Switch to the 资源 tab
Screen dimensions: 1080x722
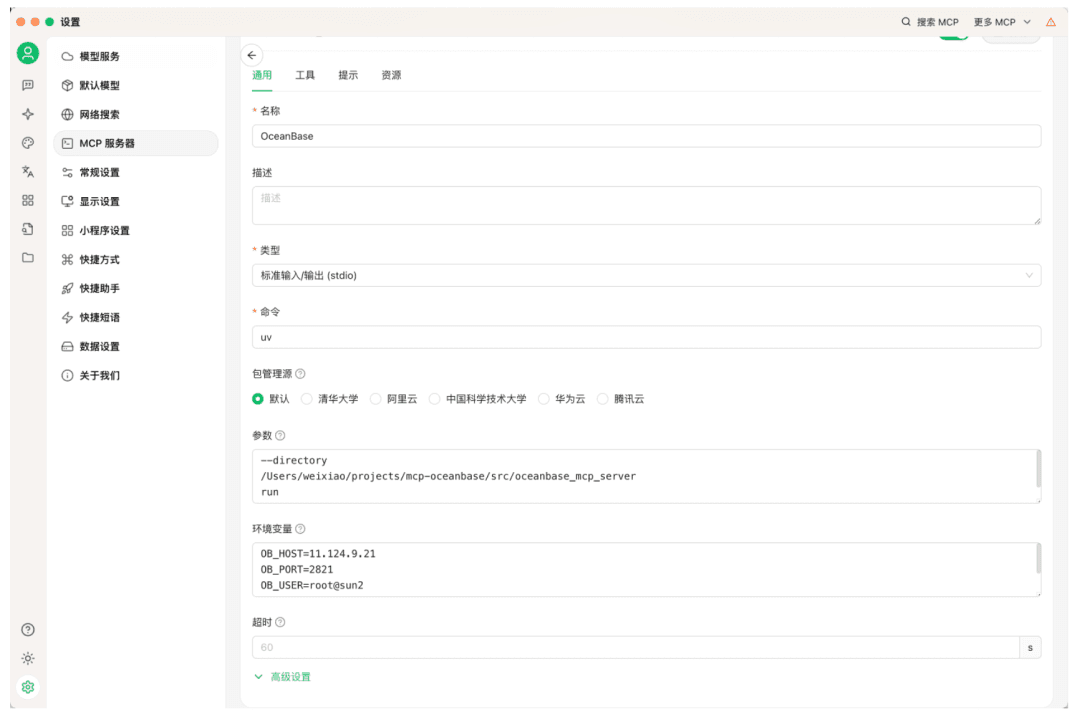(391, 75)
